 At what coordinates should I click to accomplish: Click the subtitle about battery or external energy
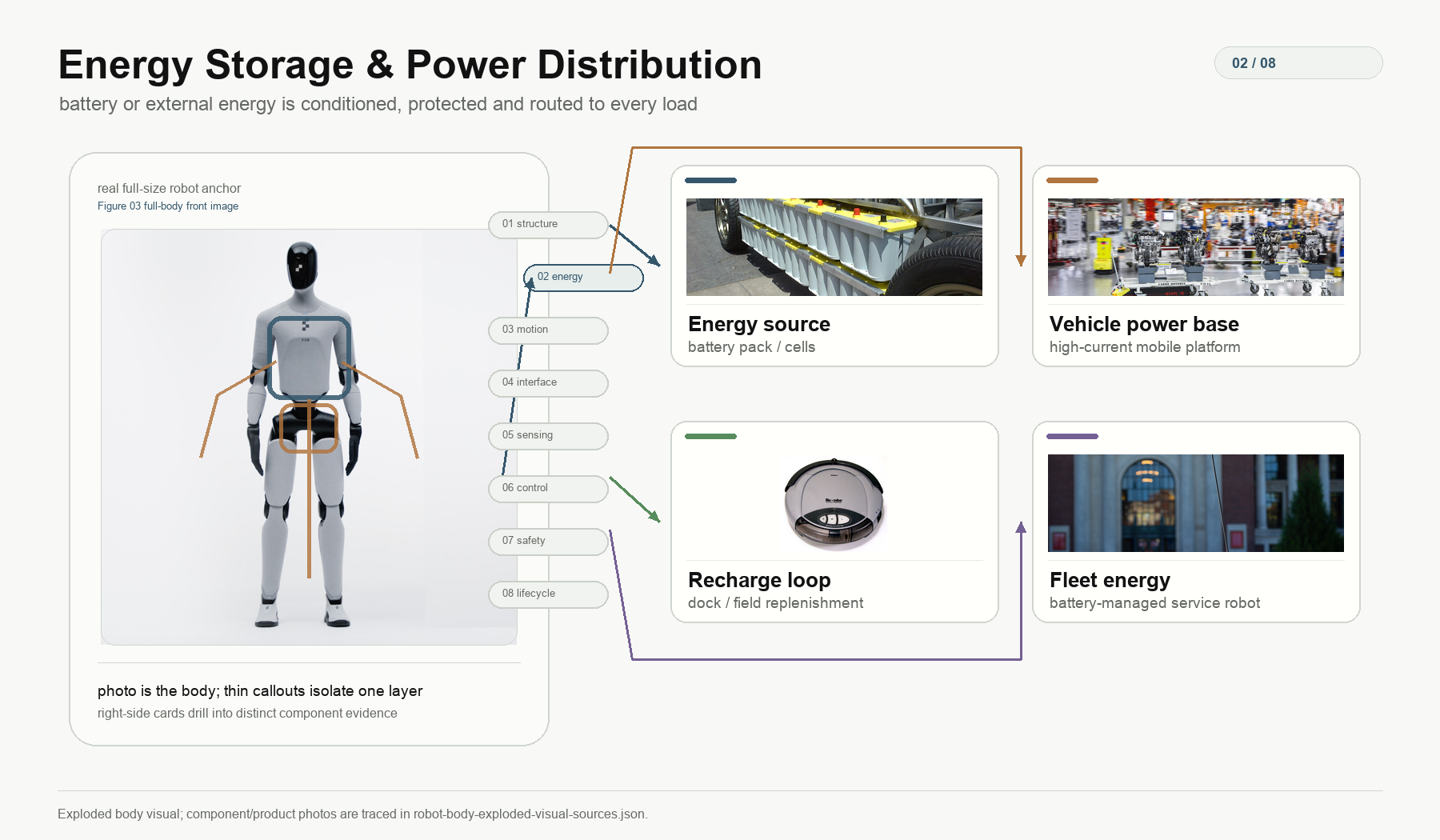tap(378, 104)
